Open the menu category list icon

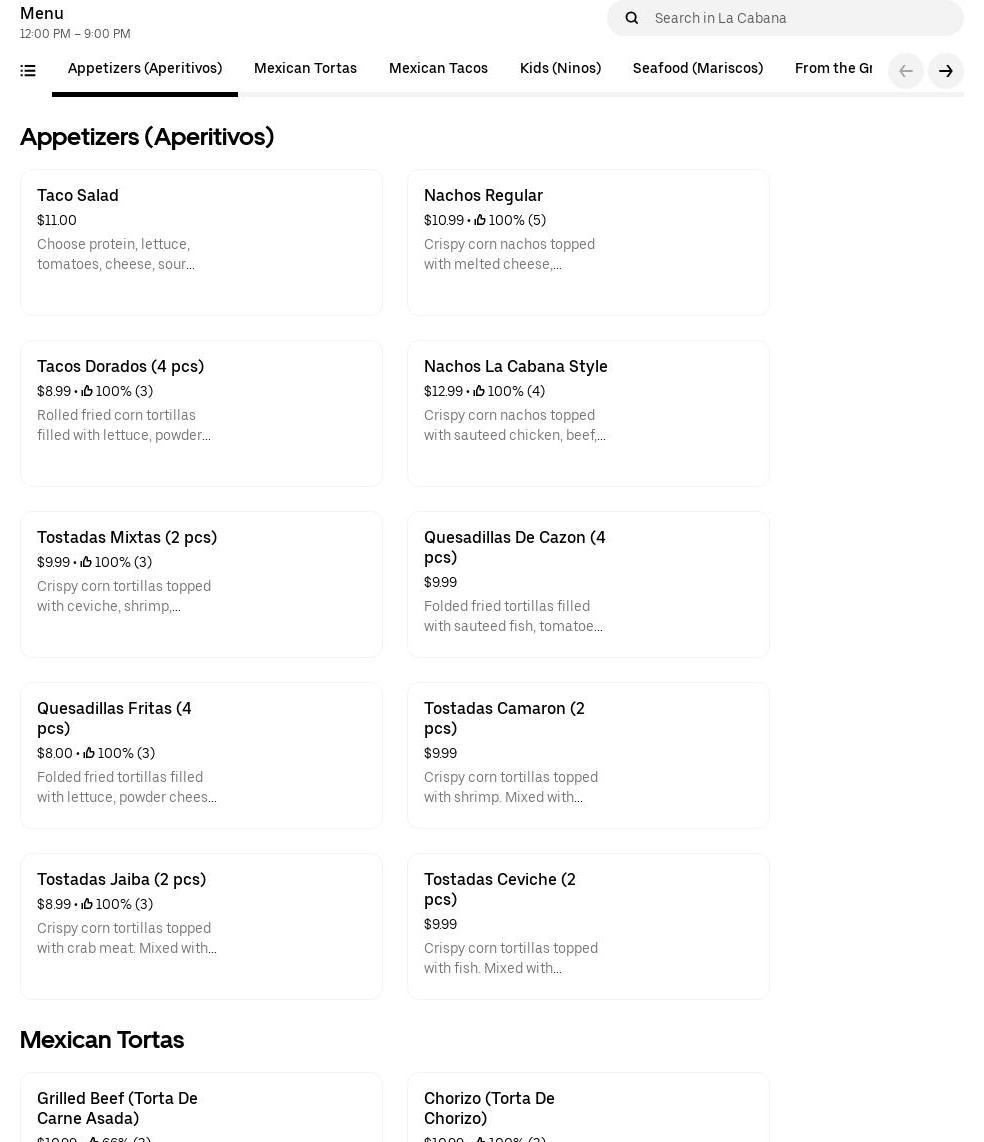click(x=28, y=71)
